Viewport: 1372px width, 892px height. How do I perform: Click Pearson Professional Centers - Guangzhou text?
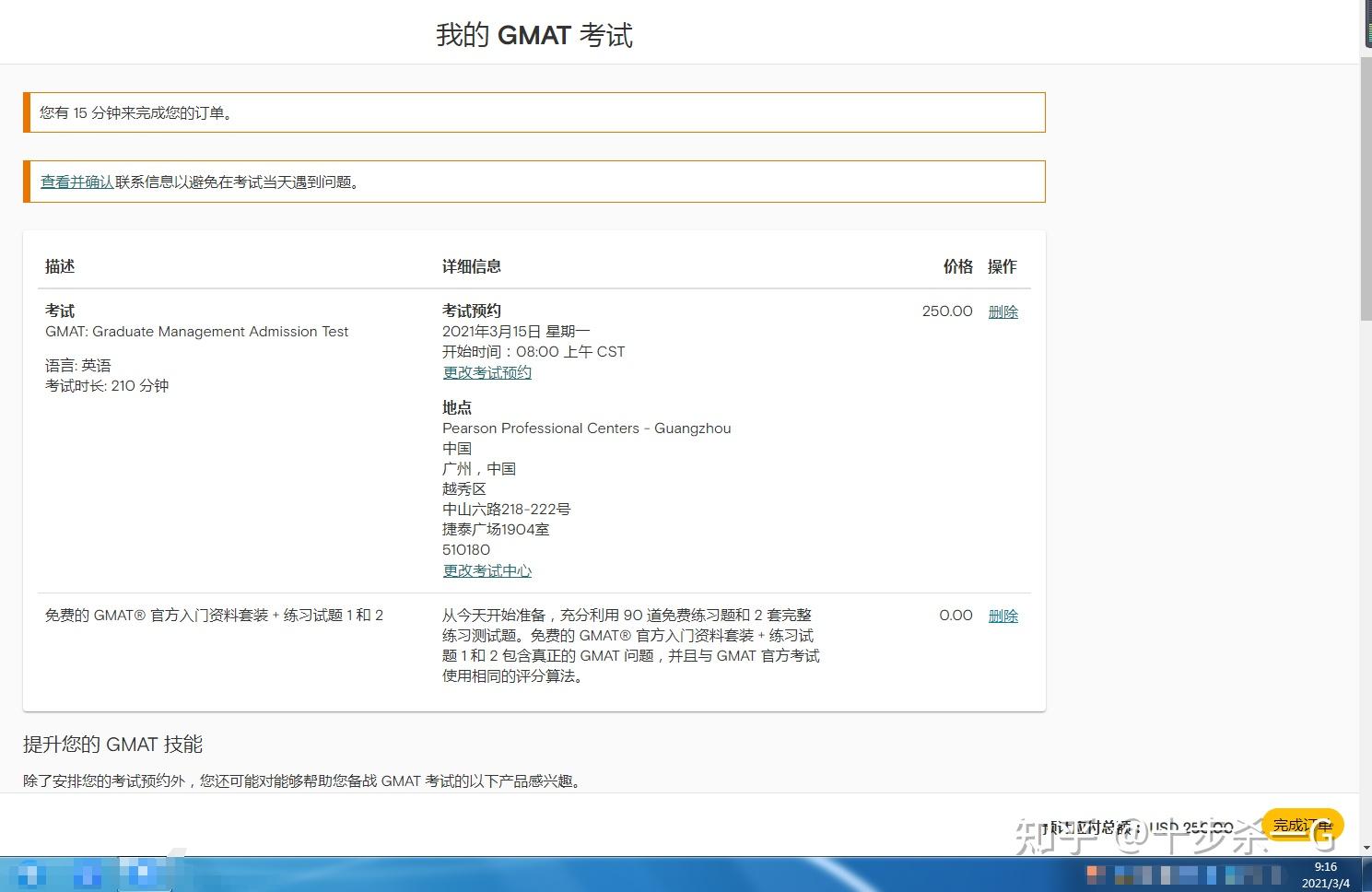click(587, 428)
